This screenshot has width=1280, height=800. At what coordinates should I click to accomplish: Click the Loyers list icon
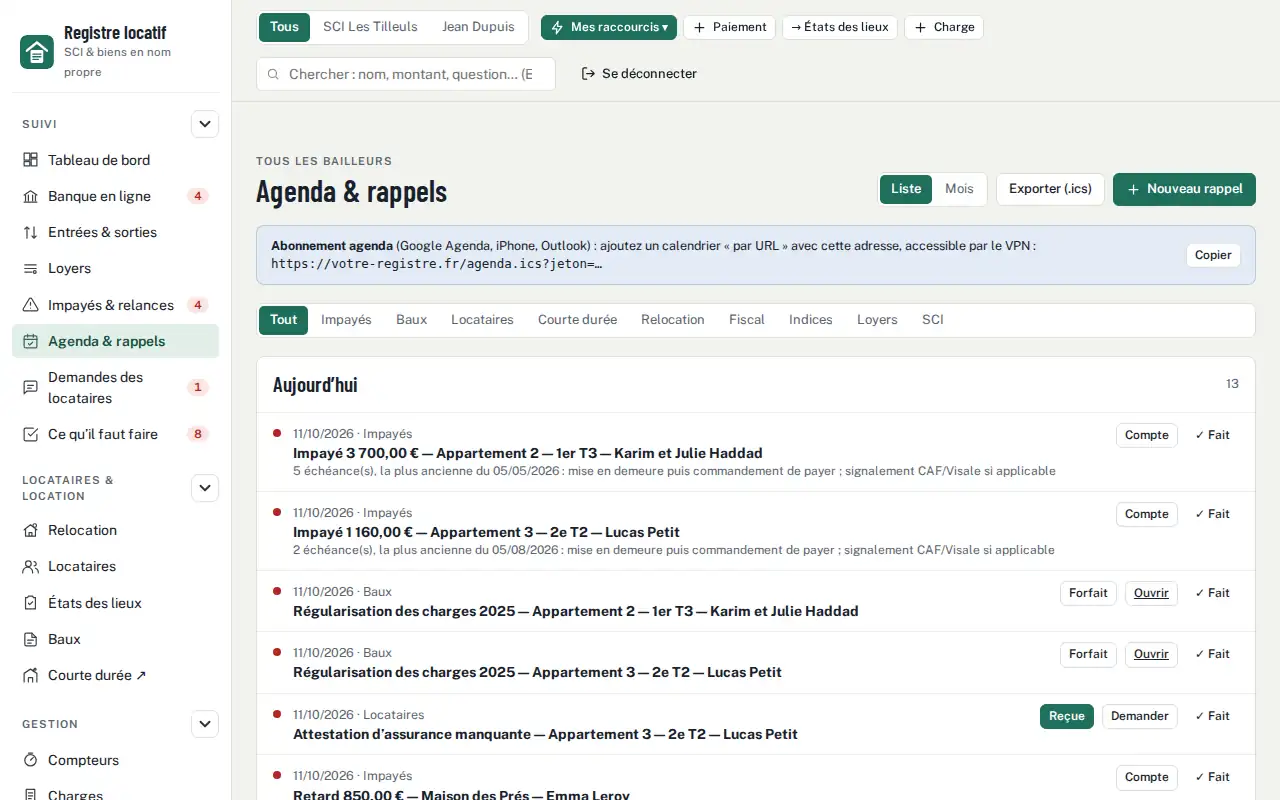[30, 268]
